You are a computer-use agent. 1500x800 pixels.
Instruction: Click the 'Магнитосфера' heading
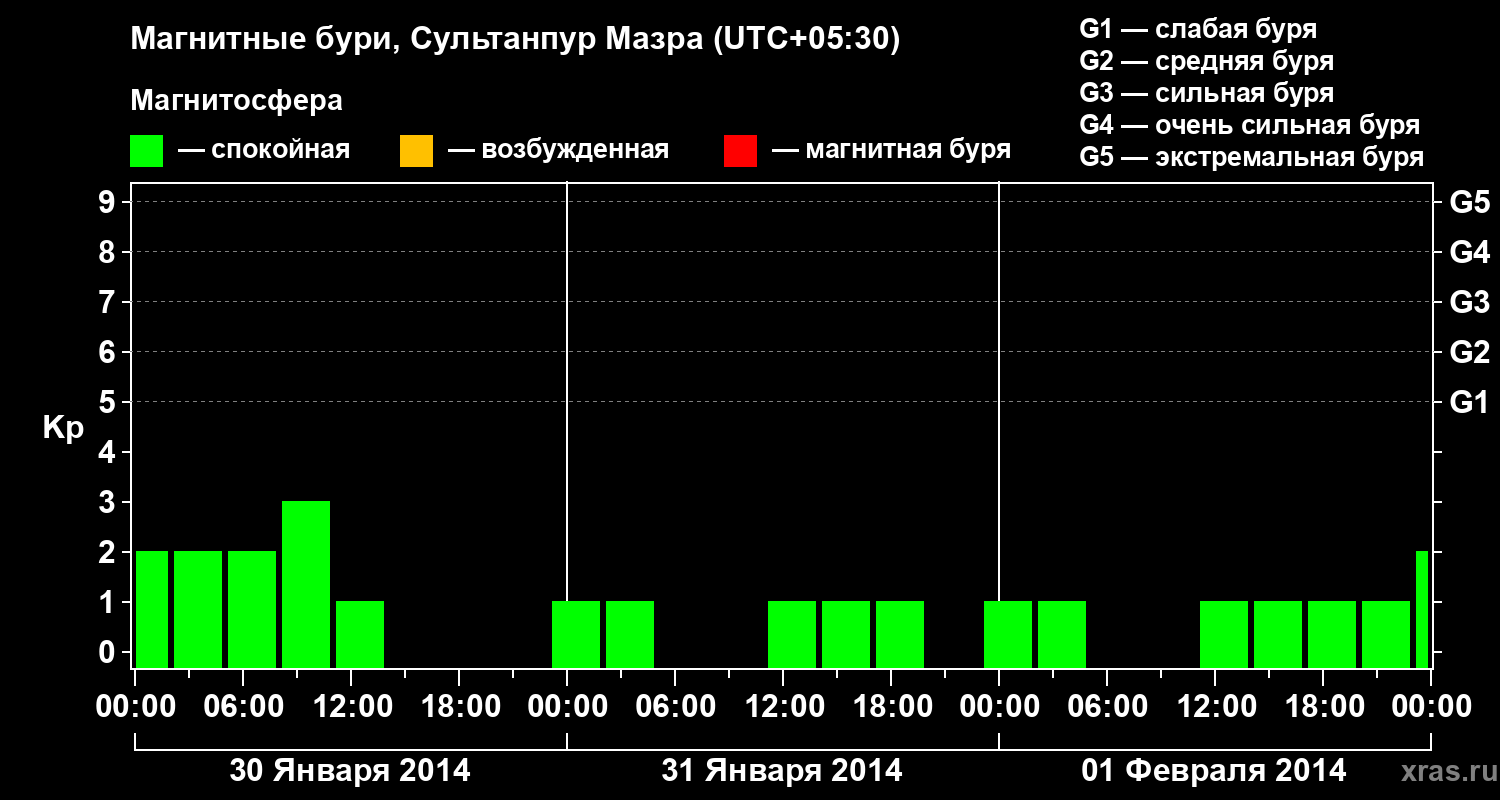[x=236, y=101]
